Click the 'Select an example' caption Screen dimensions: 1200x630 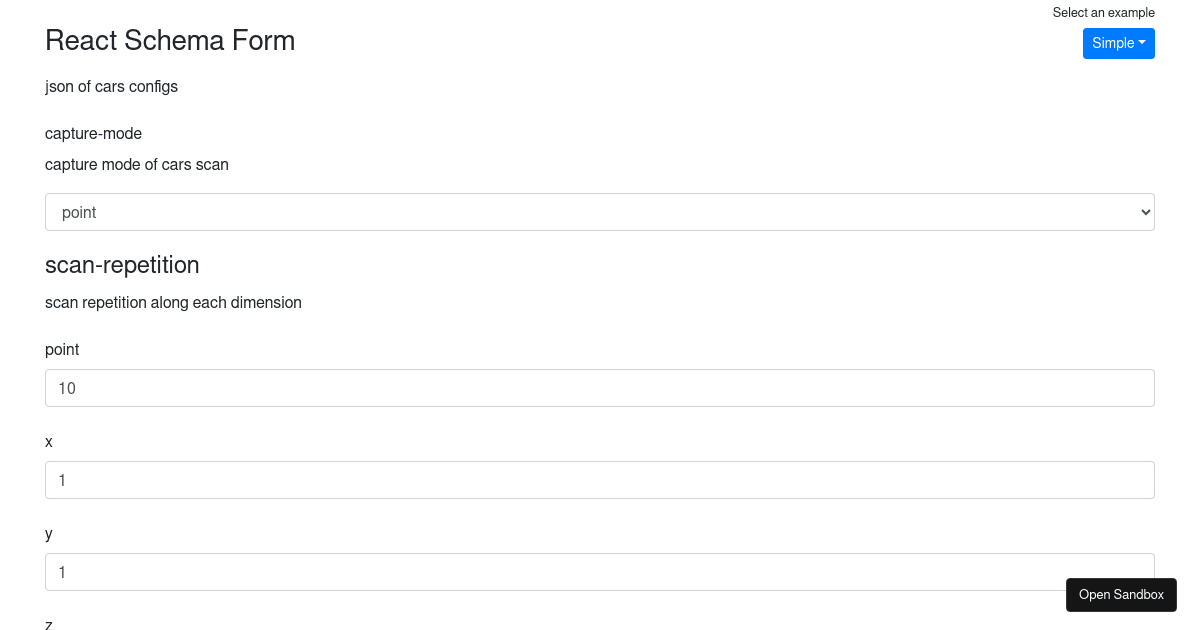point(1104,13)
